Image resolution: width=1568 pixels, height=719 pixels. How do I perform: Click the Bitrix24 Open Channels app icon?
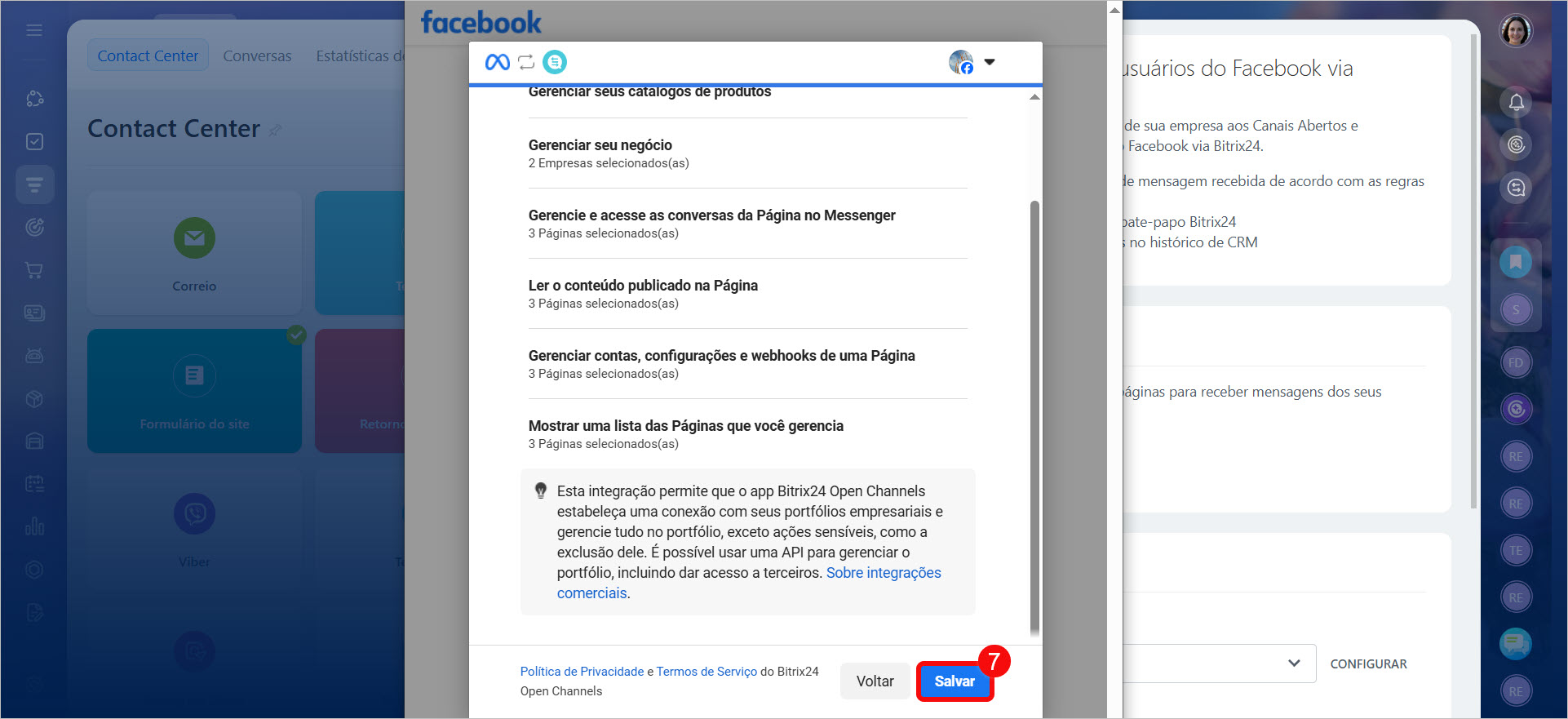pos(555,62)
